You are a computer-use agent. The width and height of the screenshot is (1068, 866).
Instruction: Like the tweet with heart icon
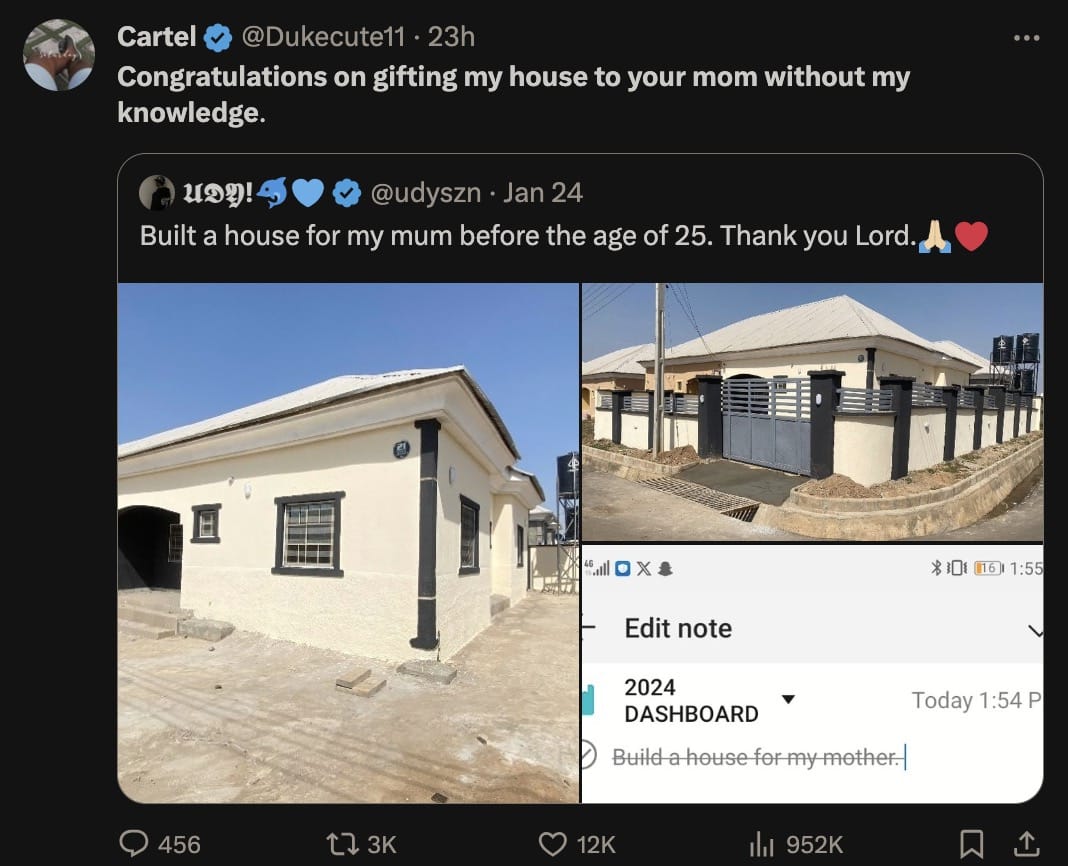point(553,844)
